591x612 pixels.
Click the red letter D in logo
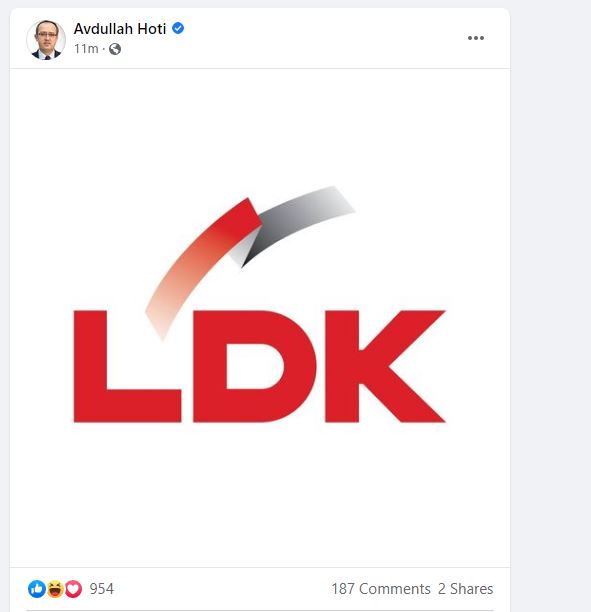(255, 366)
